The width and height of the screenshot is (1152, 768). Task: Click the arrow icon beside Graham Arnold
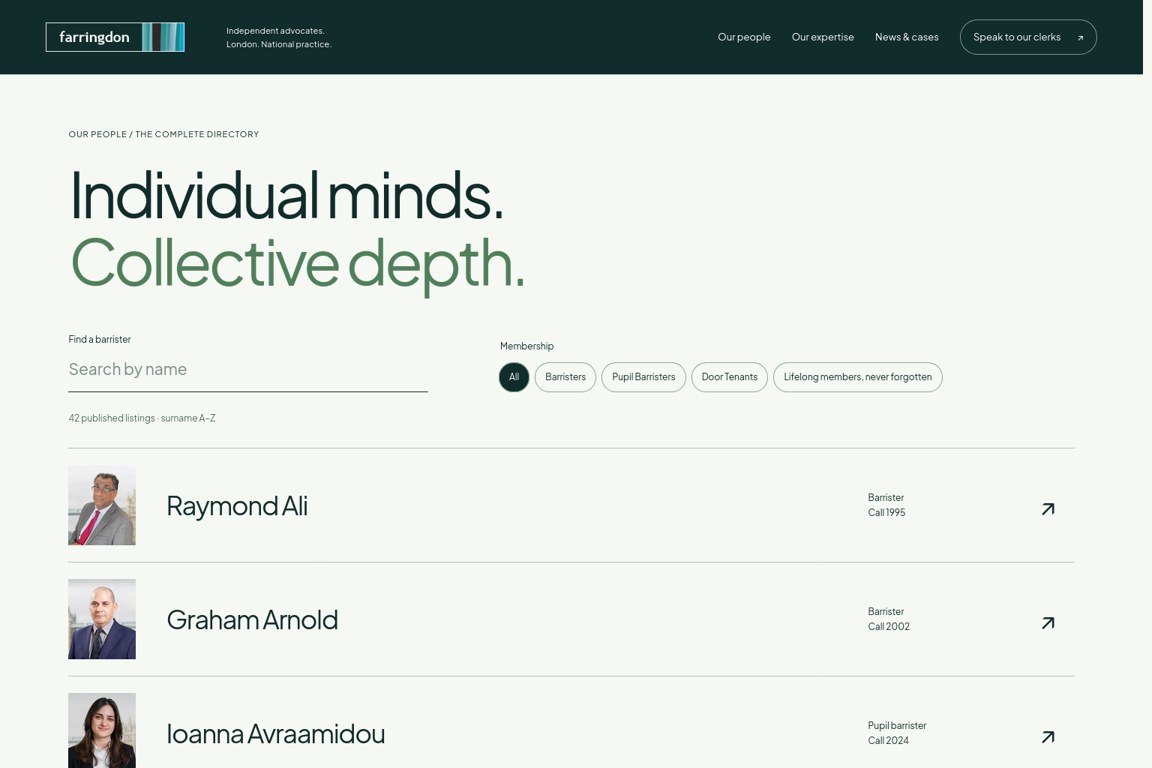point(1048,622)
